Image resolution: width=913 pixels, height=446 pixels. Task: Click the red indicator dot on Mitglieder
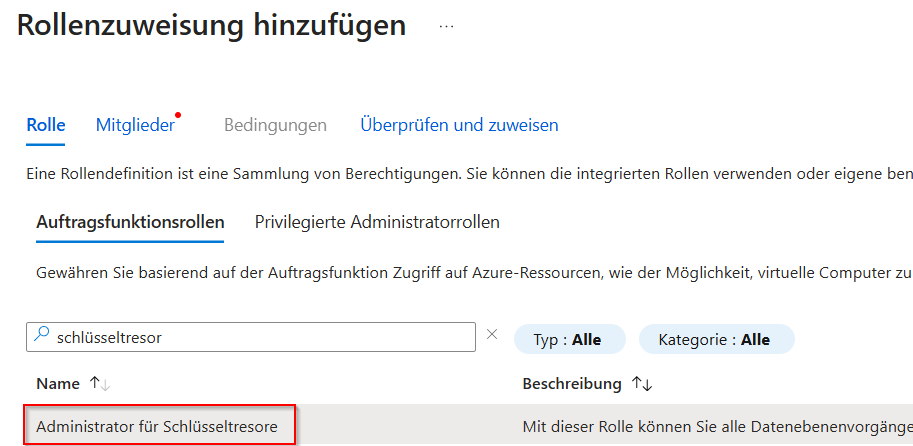[178, 115]
